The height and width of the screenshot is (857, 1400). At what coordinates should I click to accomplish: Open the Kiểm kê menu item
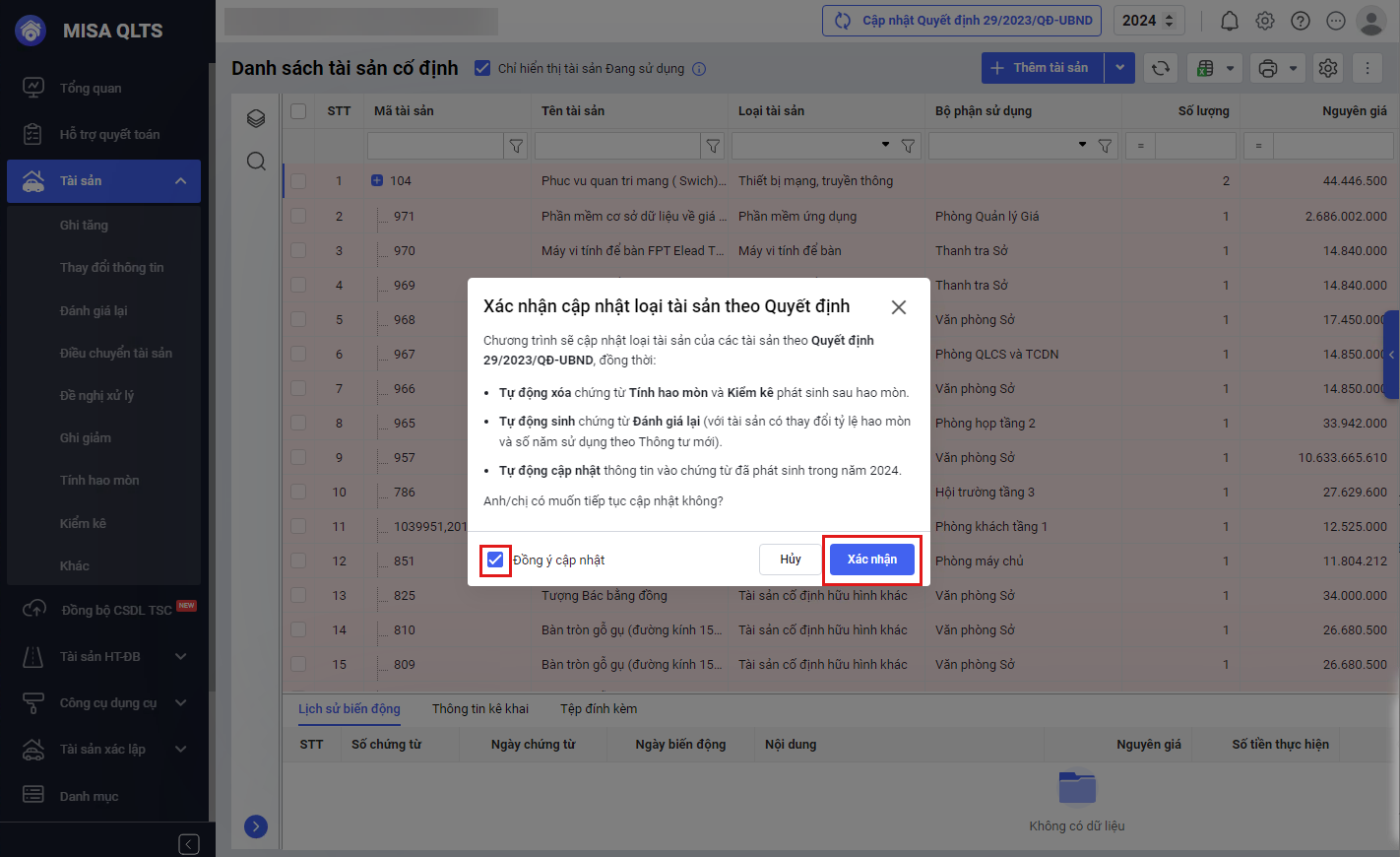click(x=83, y=523)
